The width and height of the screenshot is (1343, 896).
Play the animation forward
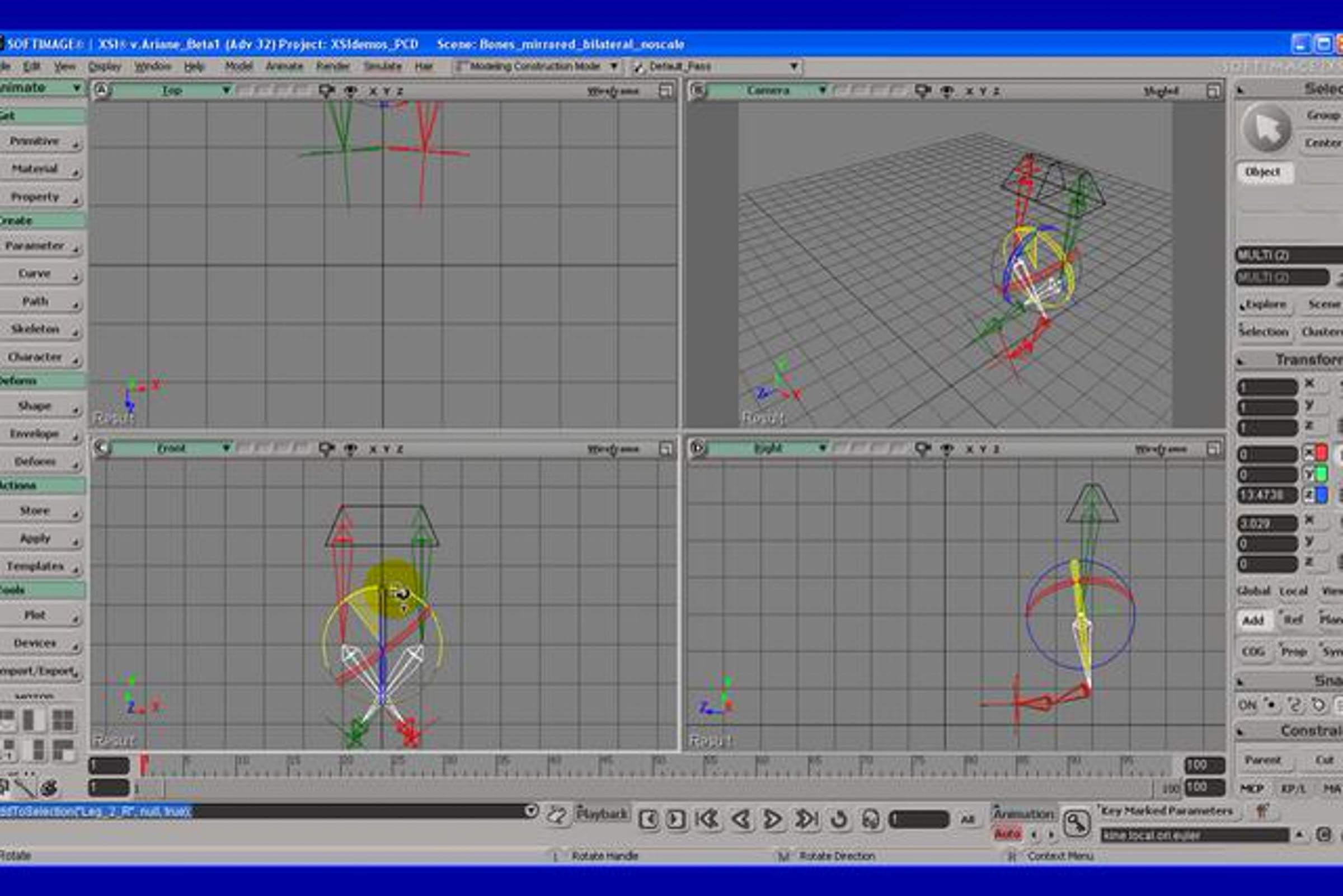click(x=772, y=819)
